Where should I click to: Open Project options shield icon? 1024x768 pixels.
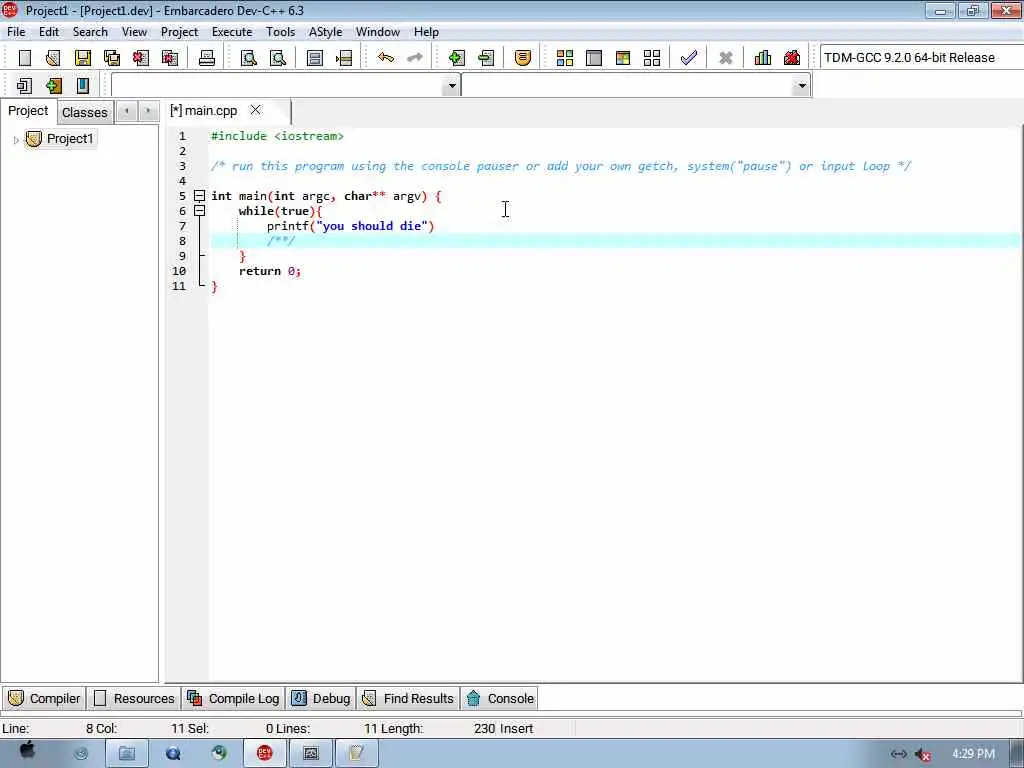(x=522, y=58)
